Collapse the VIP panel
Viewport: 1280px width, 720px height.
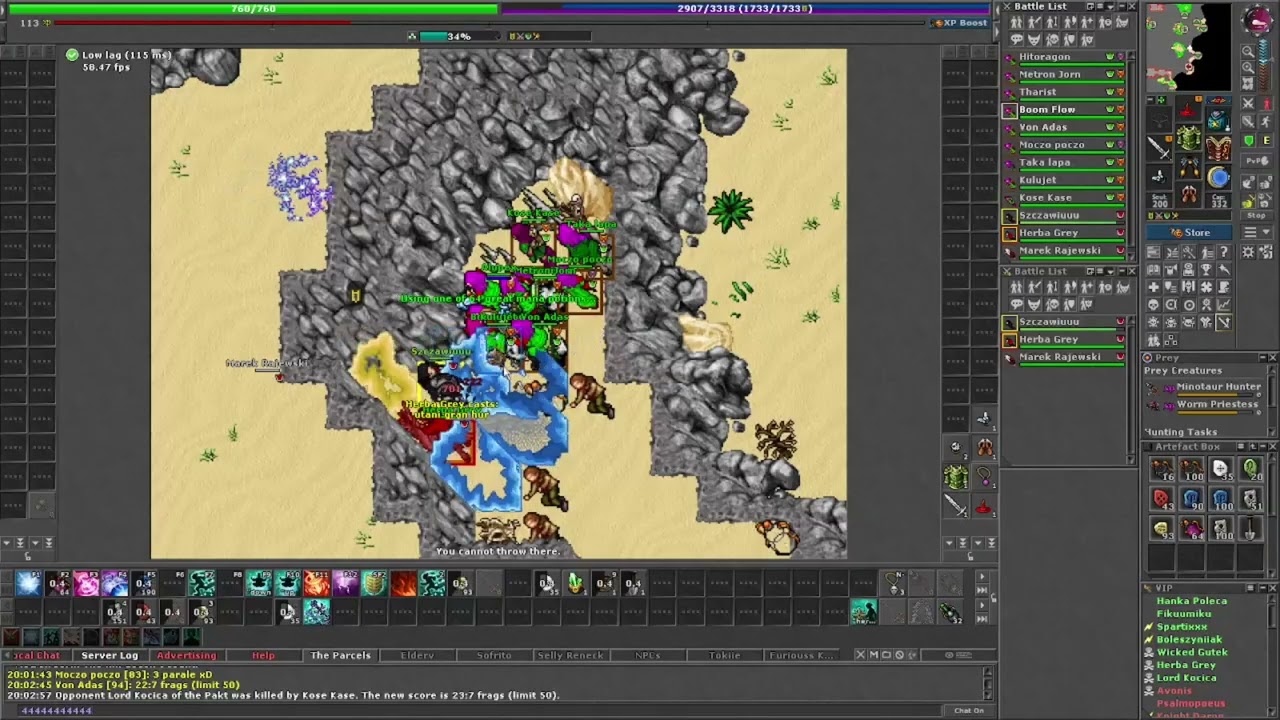[x=1261, y=588]
